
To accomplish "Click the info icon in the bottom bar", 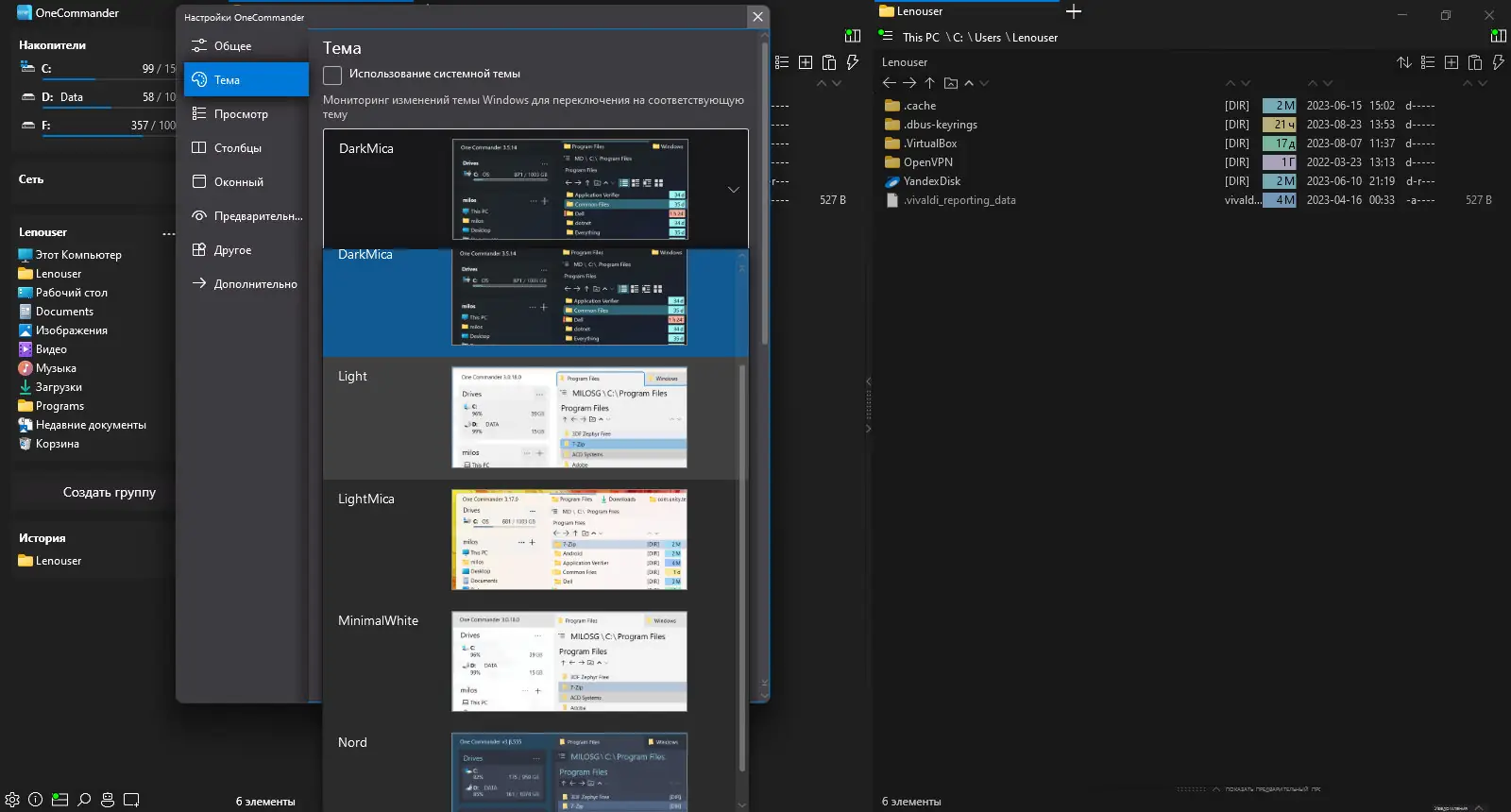I will (36, 800).
